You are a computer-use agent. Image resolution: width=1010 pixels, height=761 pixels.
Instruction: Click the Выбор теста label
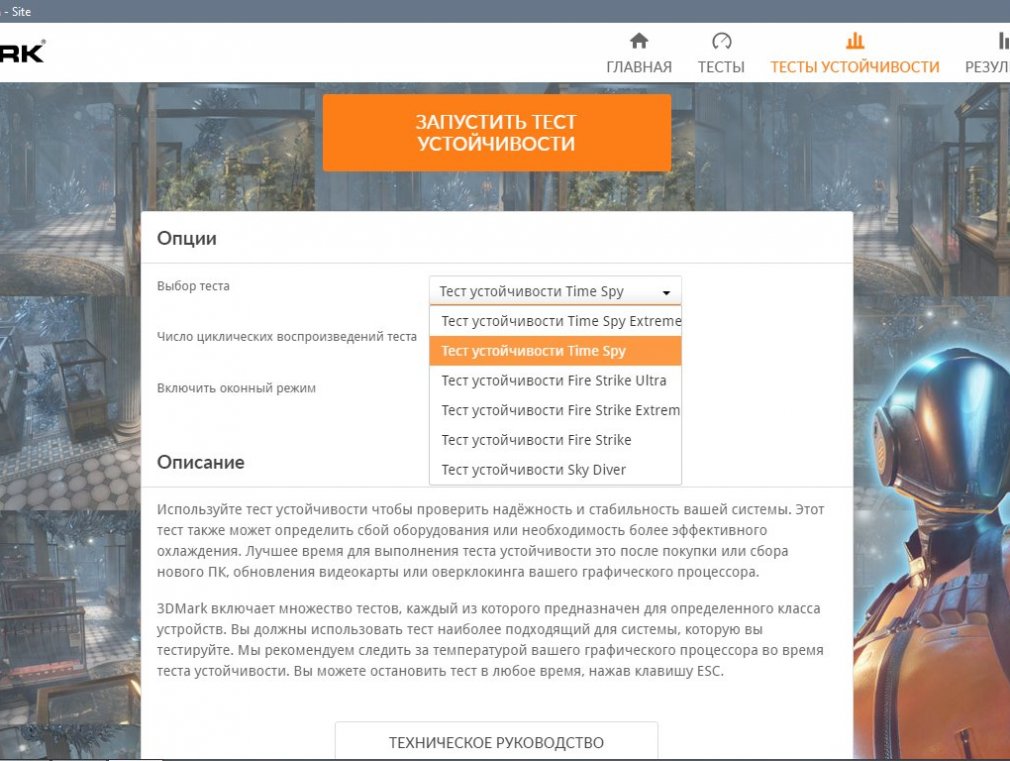[193, 286]
